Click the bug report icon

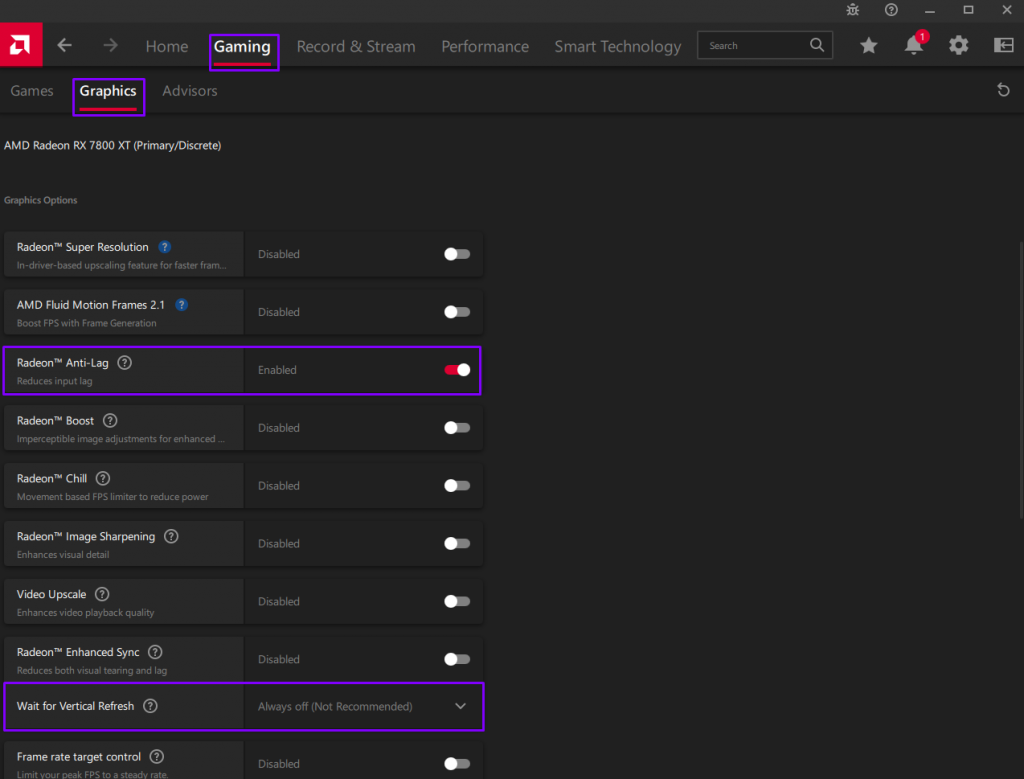(852, 10)
